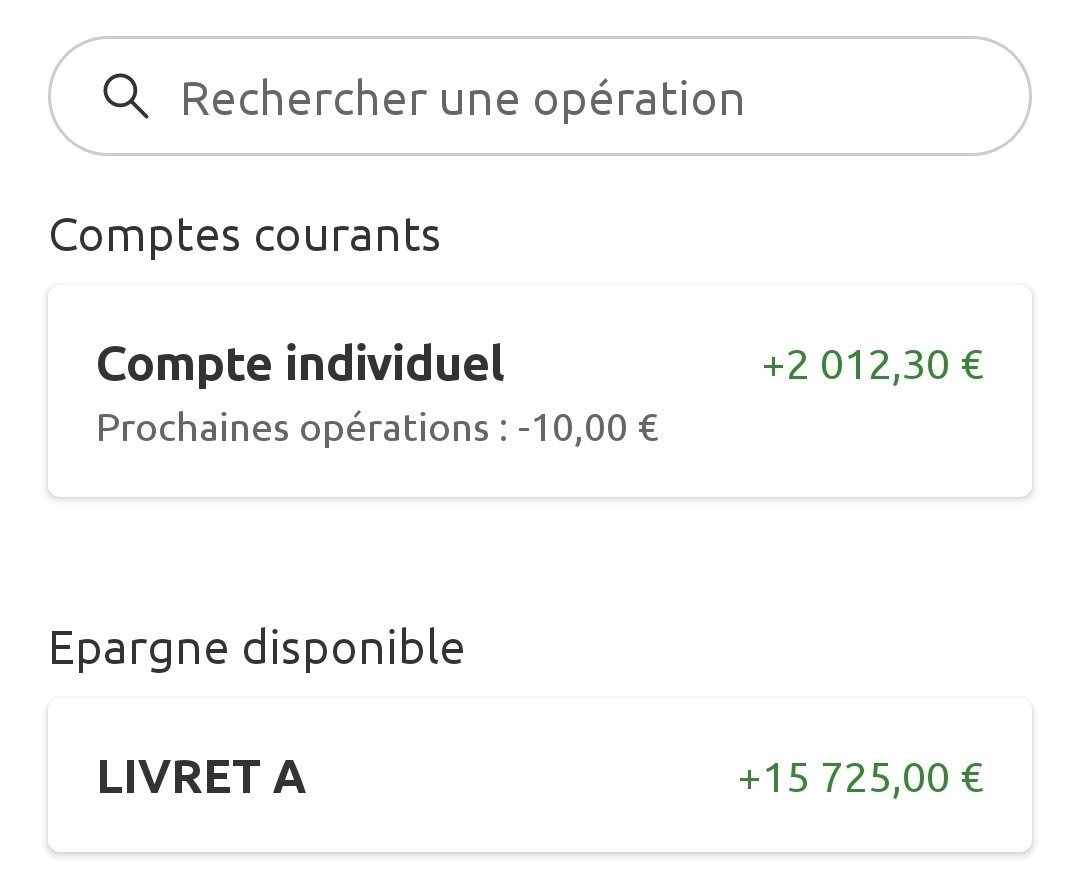Click inside the rounded search bar

[x=540, y=97]
